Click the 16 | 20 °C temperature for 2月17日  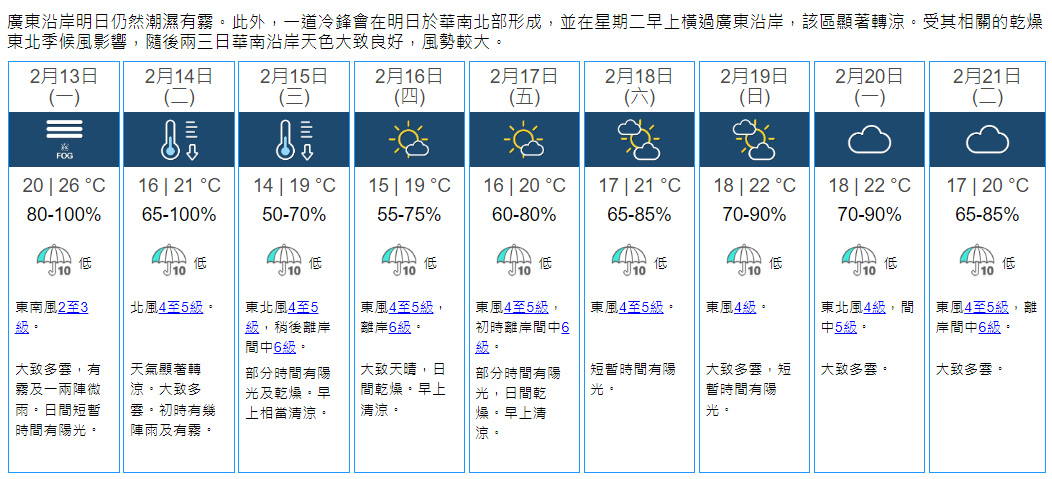click(525, 186)
